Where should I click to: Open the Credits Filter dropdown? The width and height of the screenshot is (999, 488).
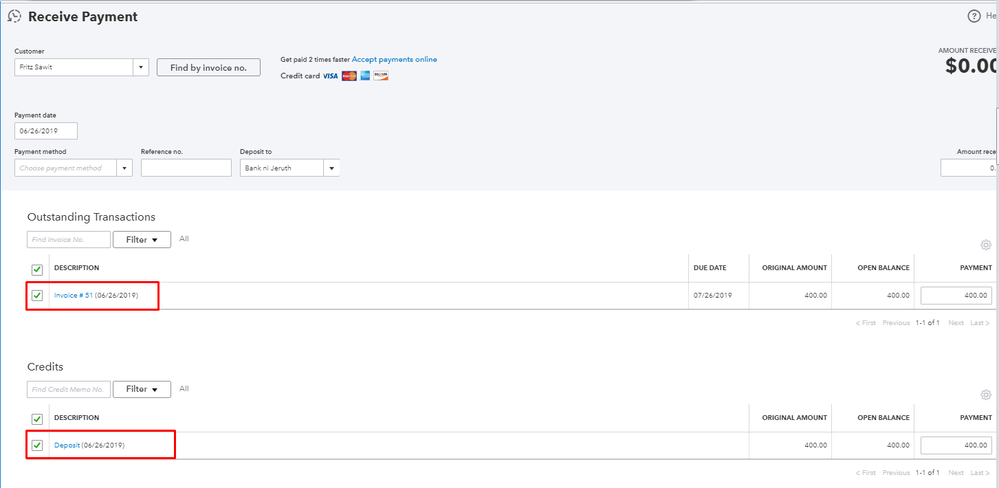point(142,389)
